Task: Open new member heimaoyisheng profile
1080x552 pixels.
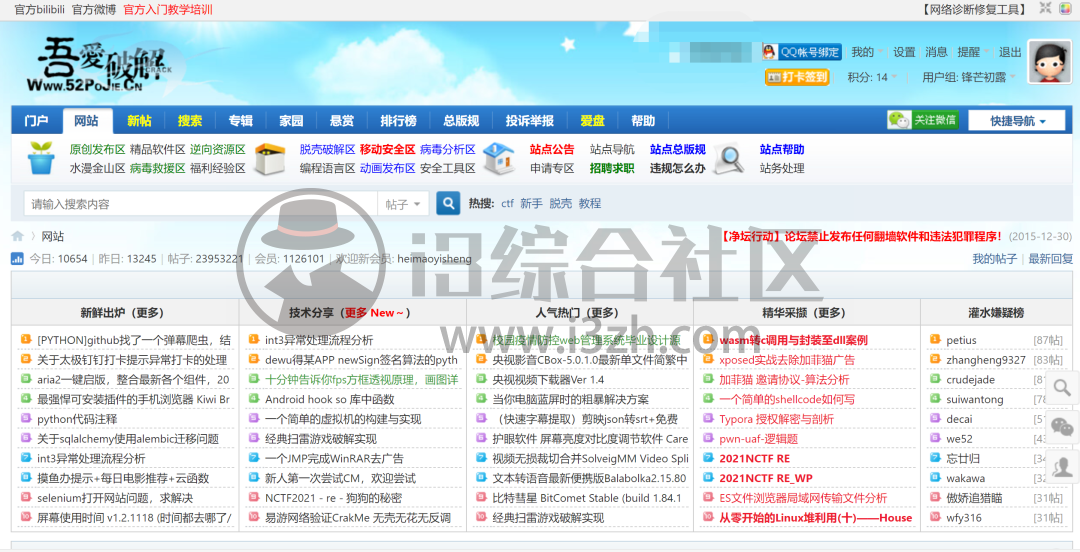Action: click(435, 258)
